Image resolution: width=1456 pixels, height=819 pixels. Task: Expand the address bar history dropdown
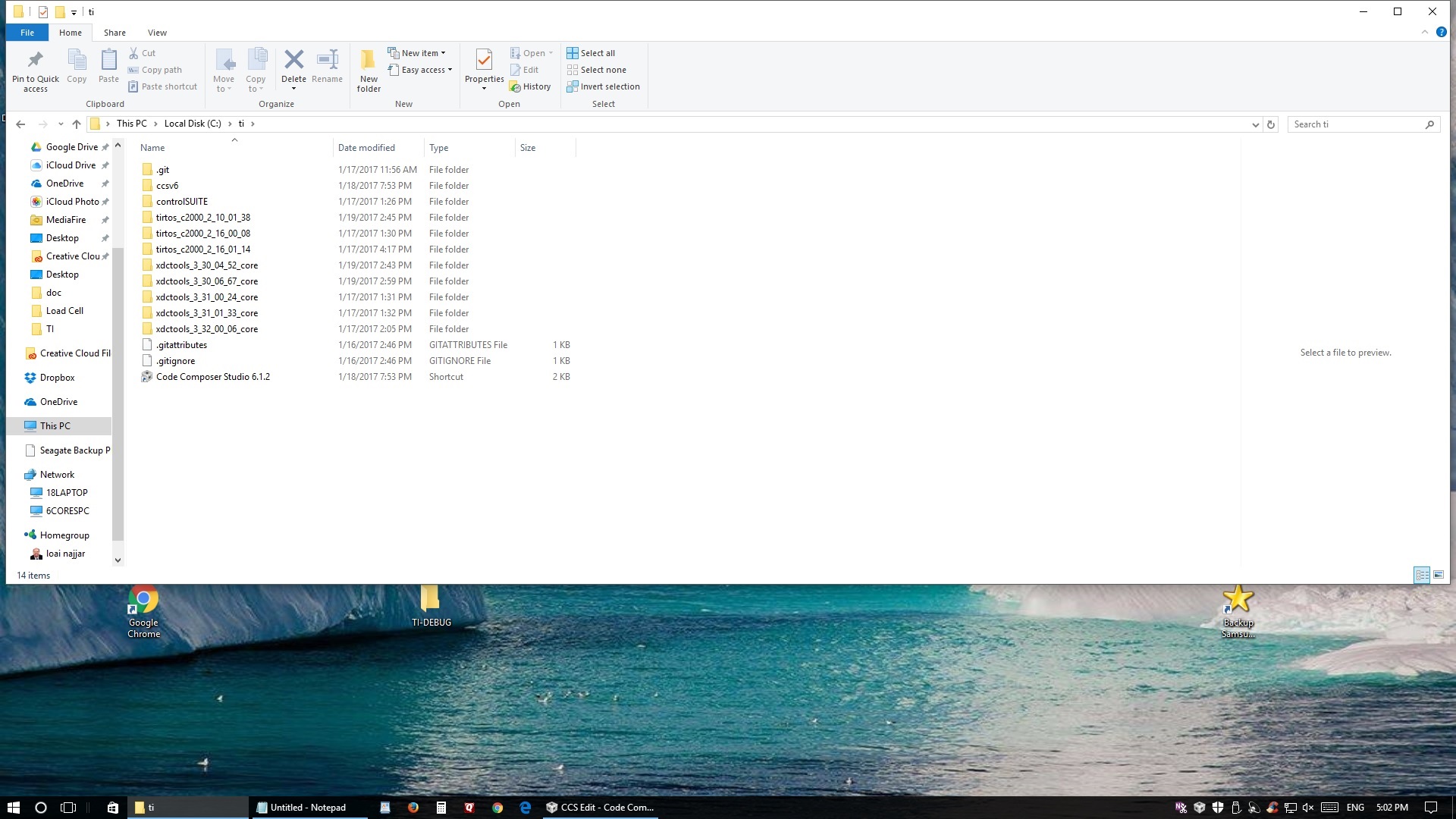click(1255, 124)
